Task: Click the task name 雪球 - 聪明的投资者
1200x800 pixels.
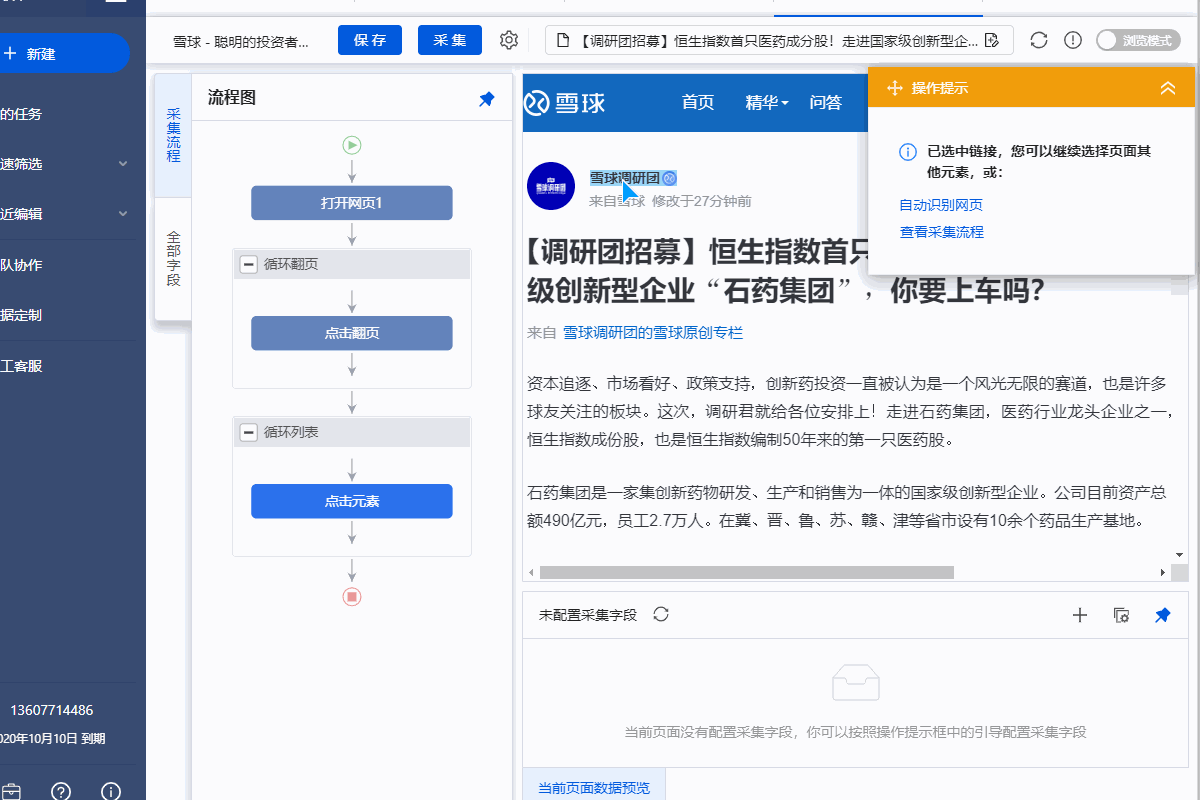Action: point(241,41)
